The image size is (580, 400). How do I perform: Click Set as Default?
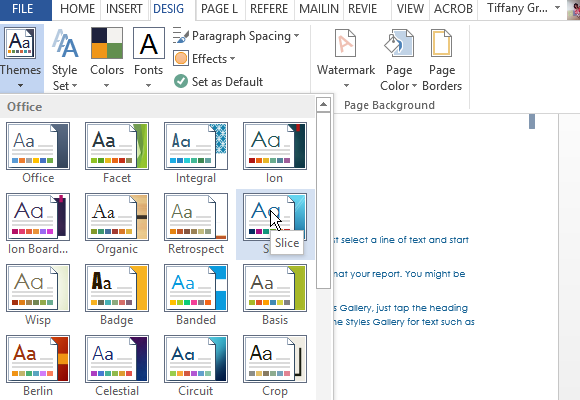pos(218,81)
